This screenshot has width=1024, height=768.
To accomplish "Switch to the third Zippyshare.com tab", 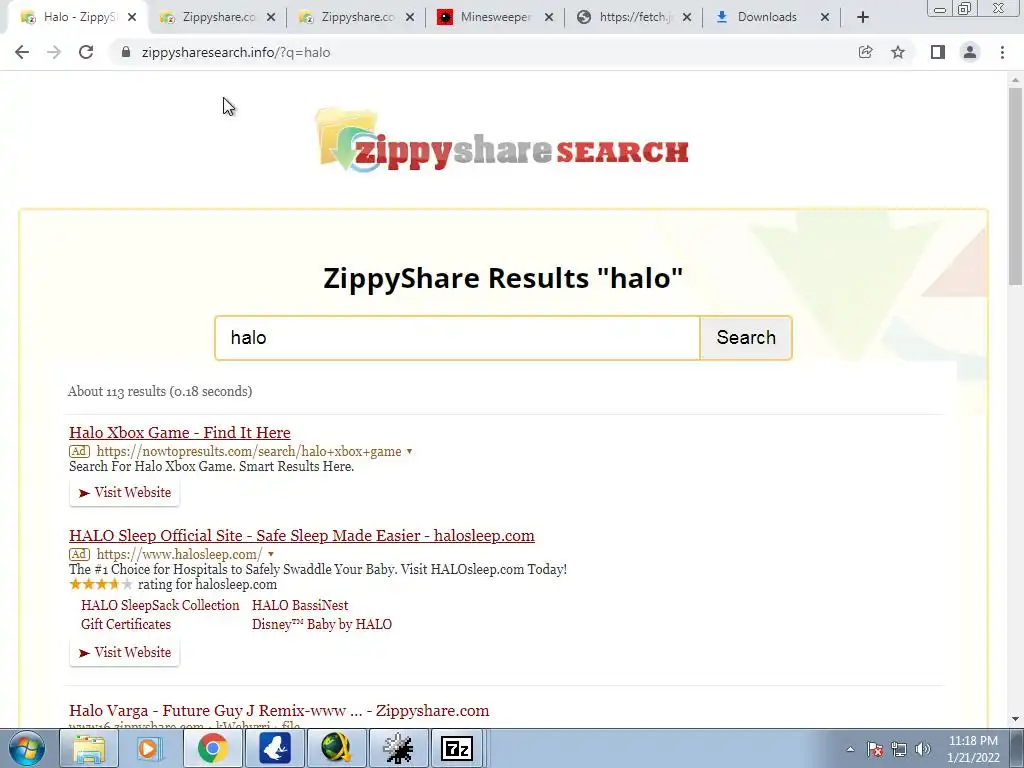I will pyautogui.click(x=356, y=18).
